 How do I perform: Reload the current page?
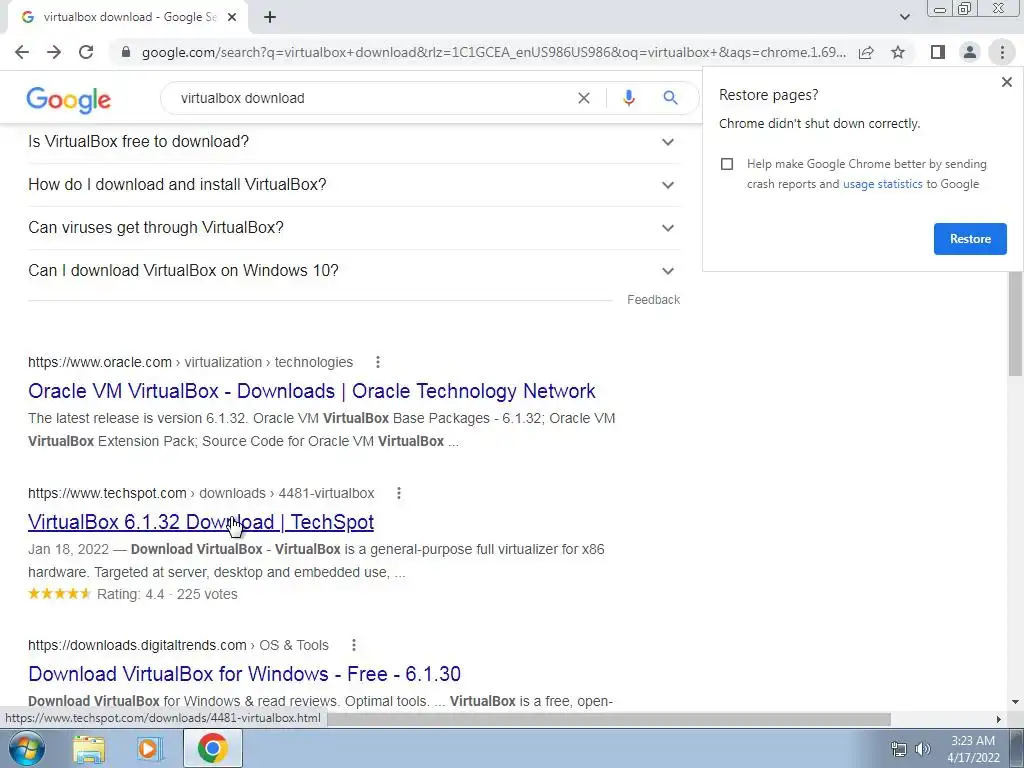(86, 52)
